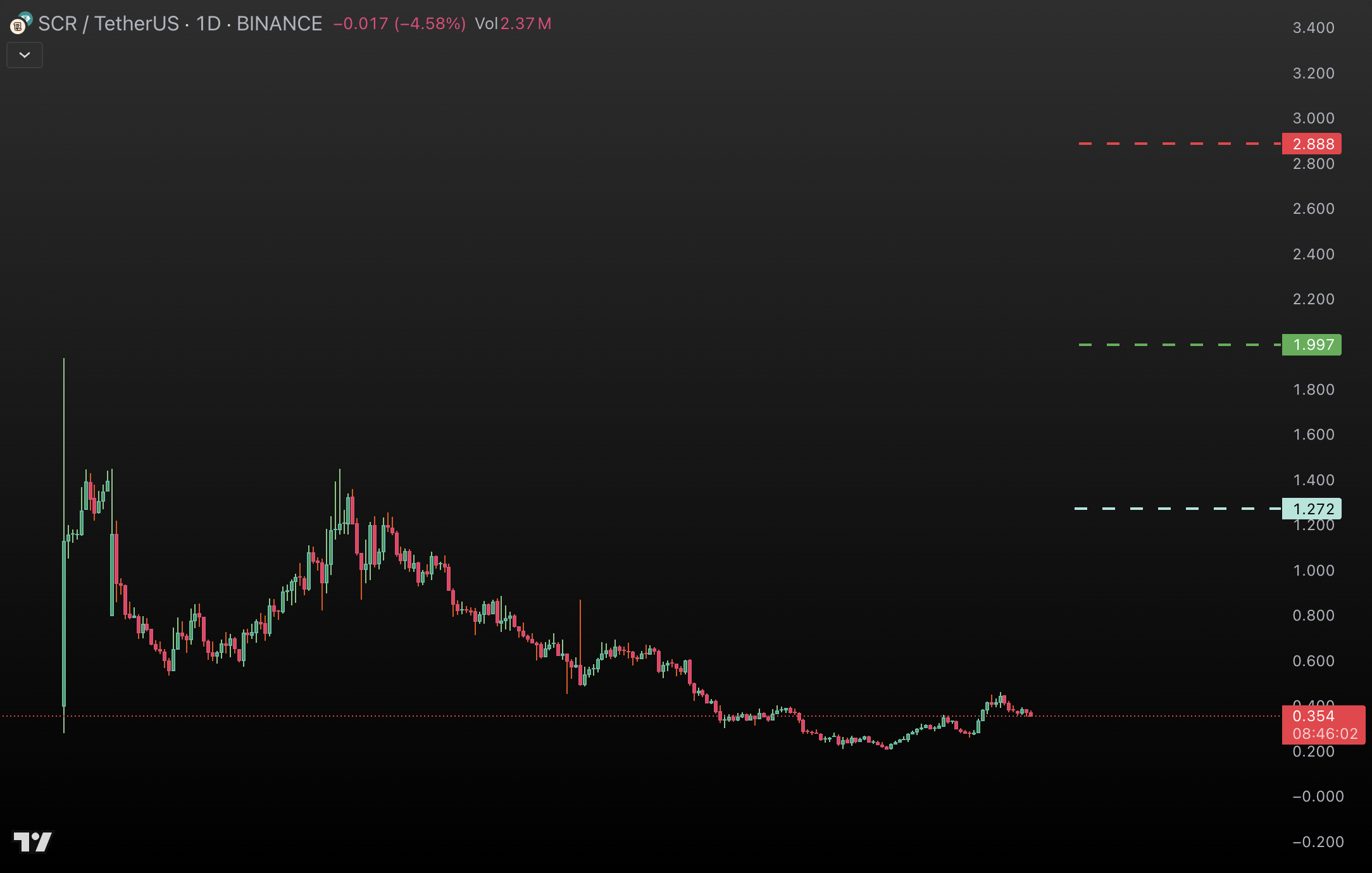
Task: Click the 1.600 price axis label
Action: click(x=1313, y=435)
